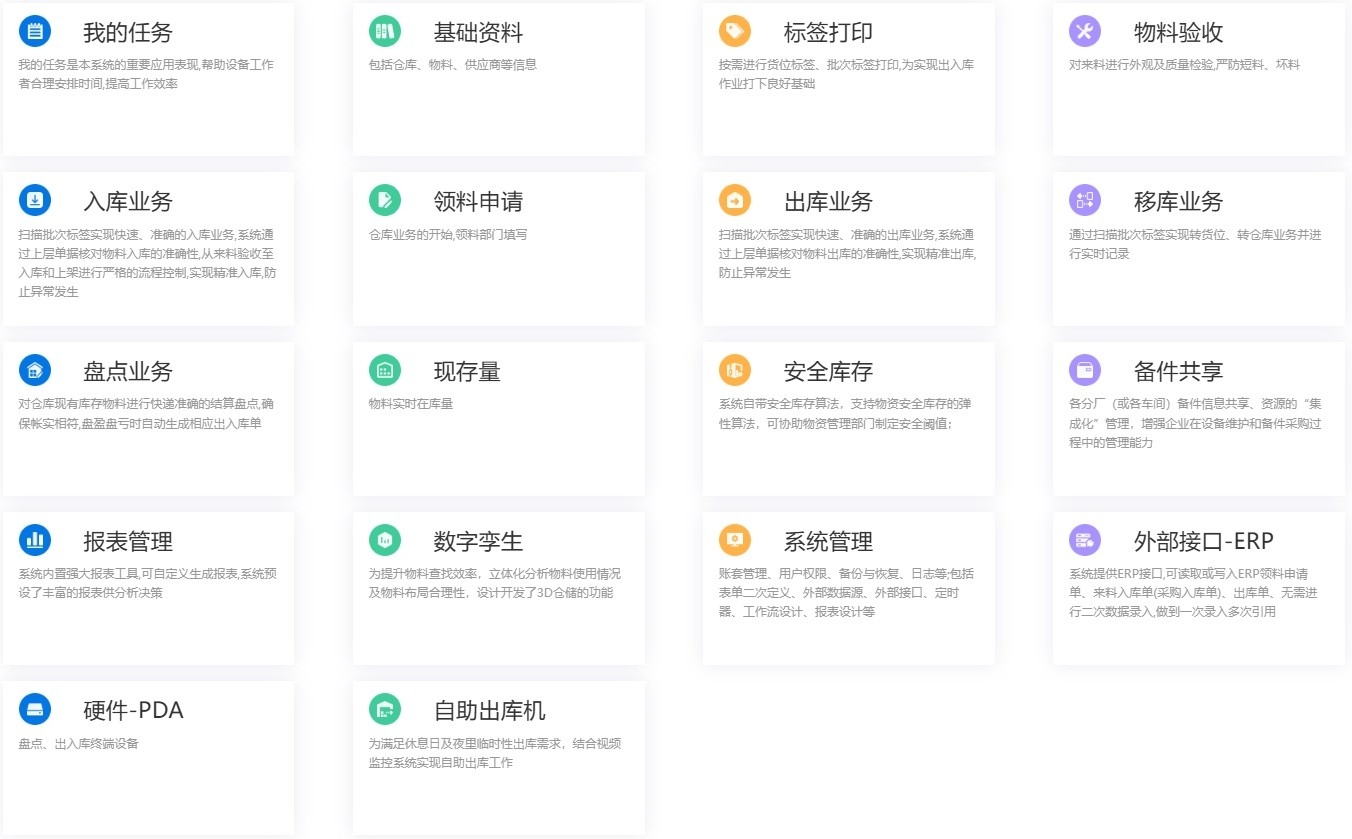The width and height of the screenshot is (1352, 839).
Task: Go to the 备件共享 heading
Action: click(x=1178, y=372)
